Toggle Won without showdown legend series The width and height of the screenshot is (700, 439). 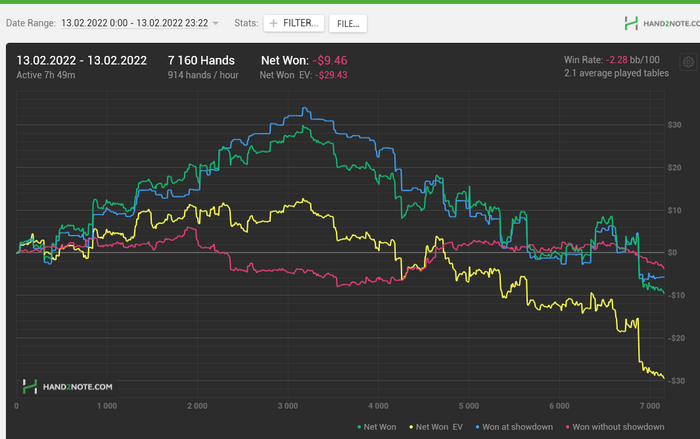pyautogui.click(x=615, y=427)
